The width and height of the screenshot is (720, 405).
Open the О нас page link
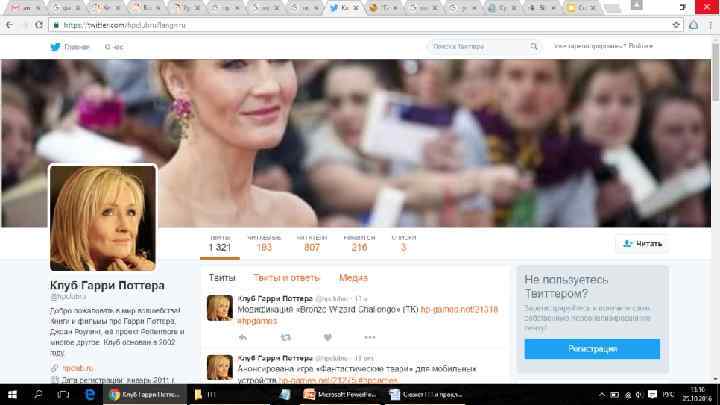click(x=114, y=47)
